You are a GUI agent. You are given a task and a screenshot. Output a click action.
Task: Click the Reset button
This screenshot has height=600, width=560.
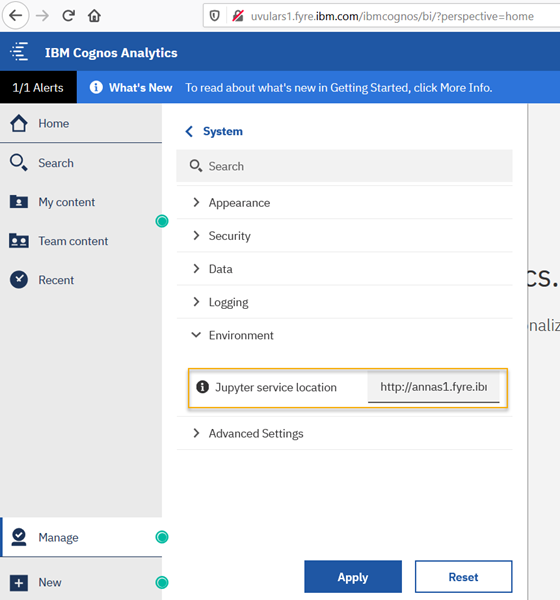[463, 577]
